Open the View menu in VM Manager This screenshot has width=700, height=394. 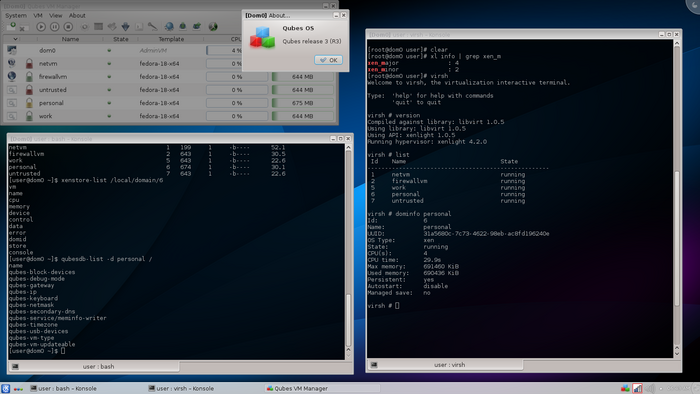(x=55, y=15)
